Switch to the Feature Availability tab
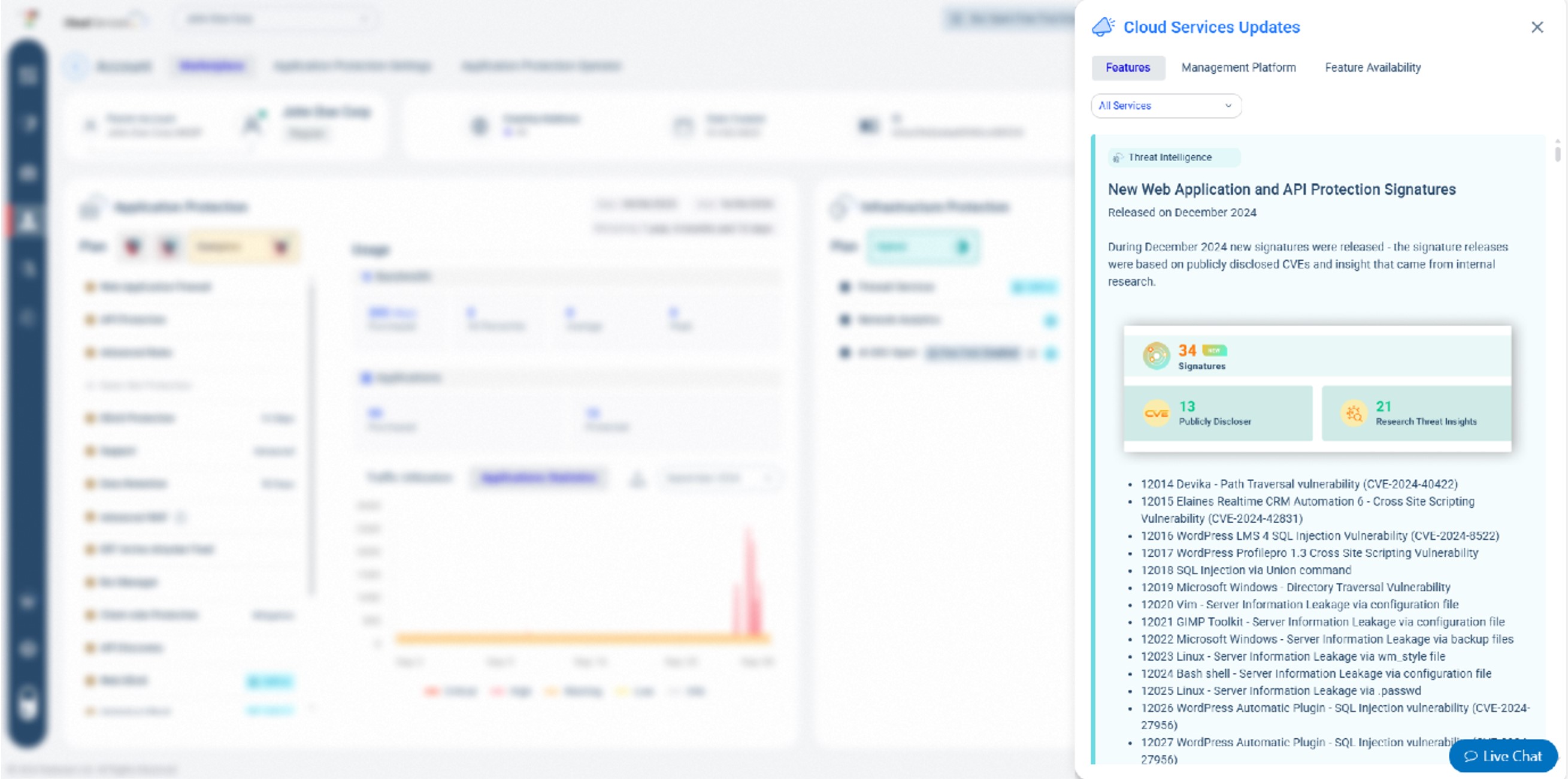The image size is (1568, 779). click(x=1372, y=68)
